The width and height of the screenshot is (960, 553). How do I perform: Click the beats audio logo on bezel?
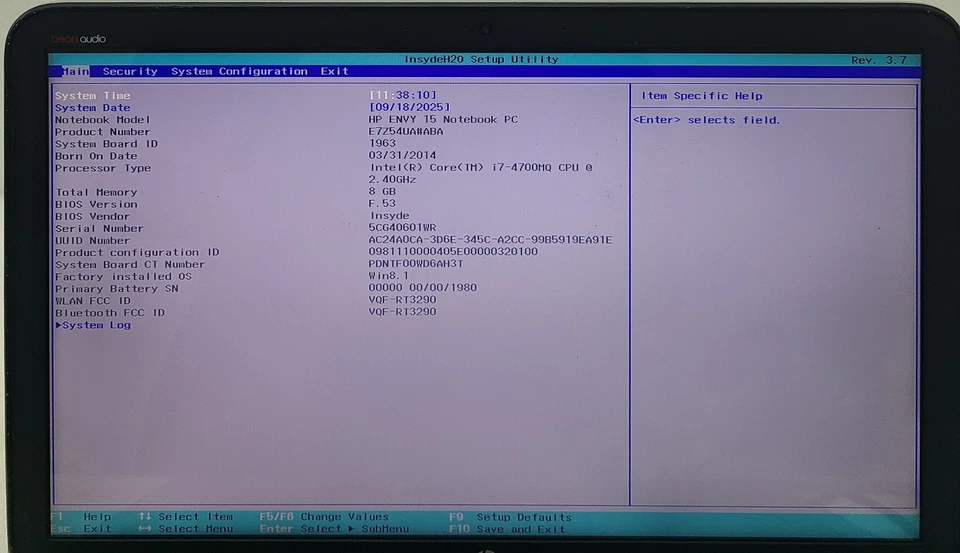click(79, 39)
